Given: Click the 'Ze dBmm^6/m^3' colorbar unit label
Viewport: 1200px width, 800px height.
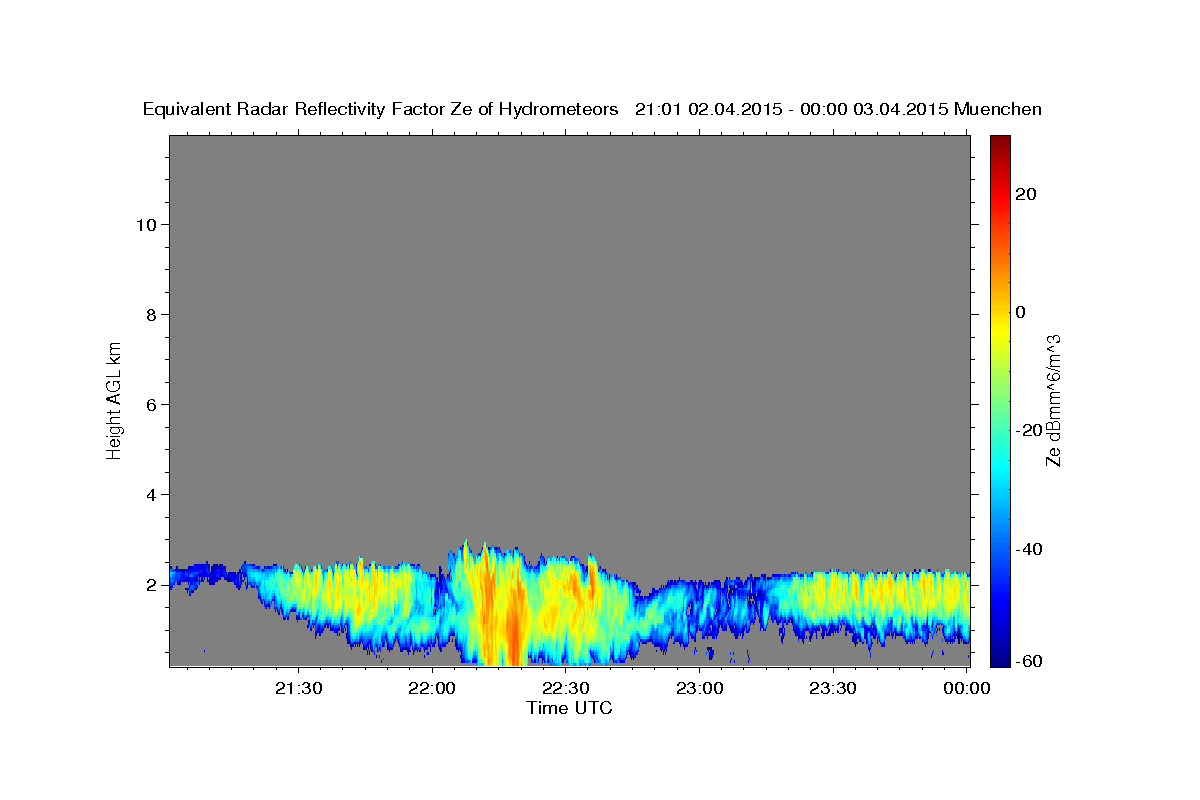Looking at the screenshot, I should pos(1053,400).
